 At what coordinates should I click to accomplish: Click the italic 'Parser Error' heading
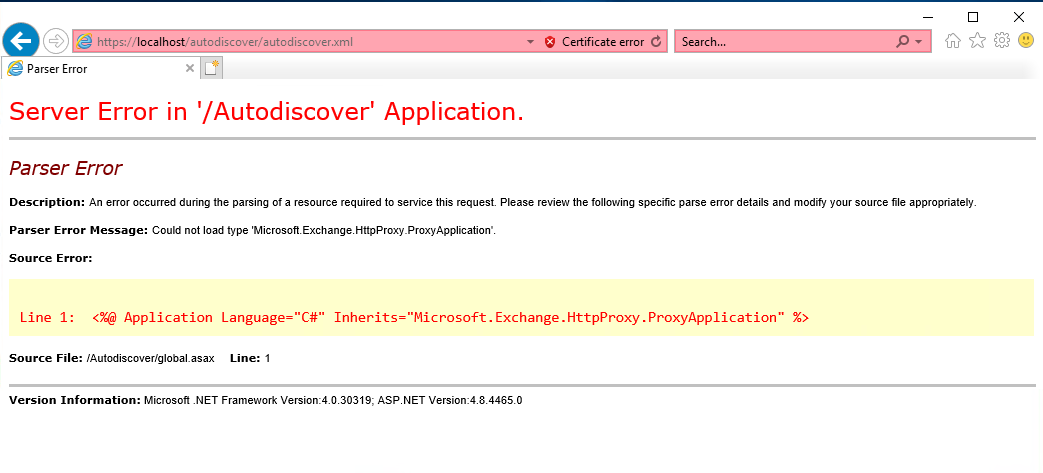65,168
